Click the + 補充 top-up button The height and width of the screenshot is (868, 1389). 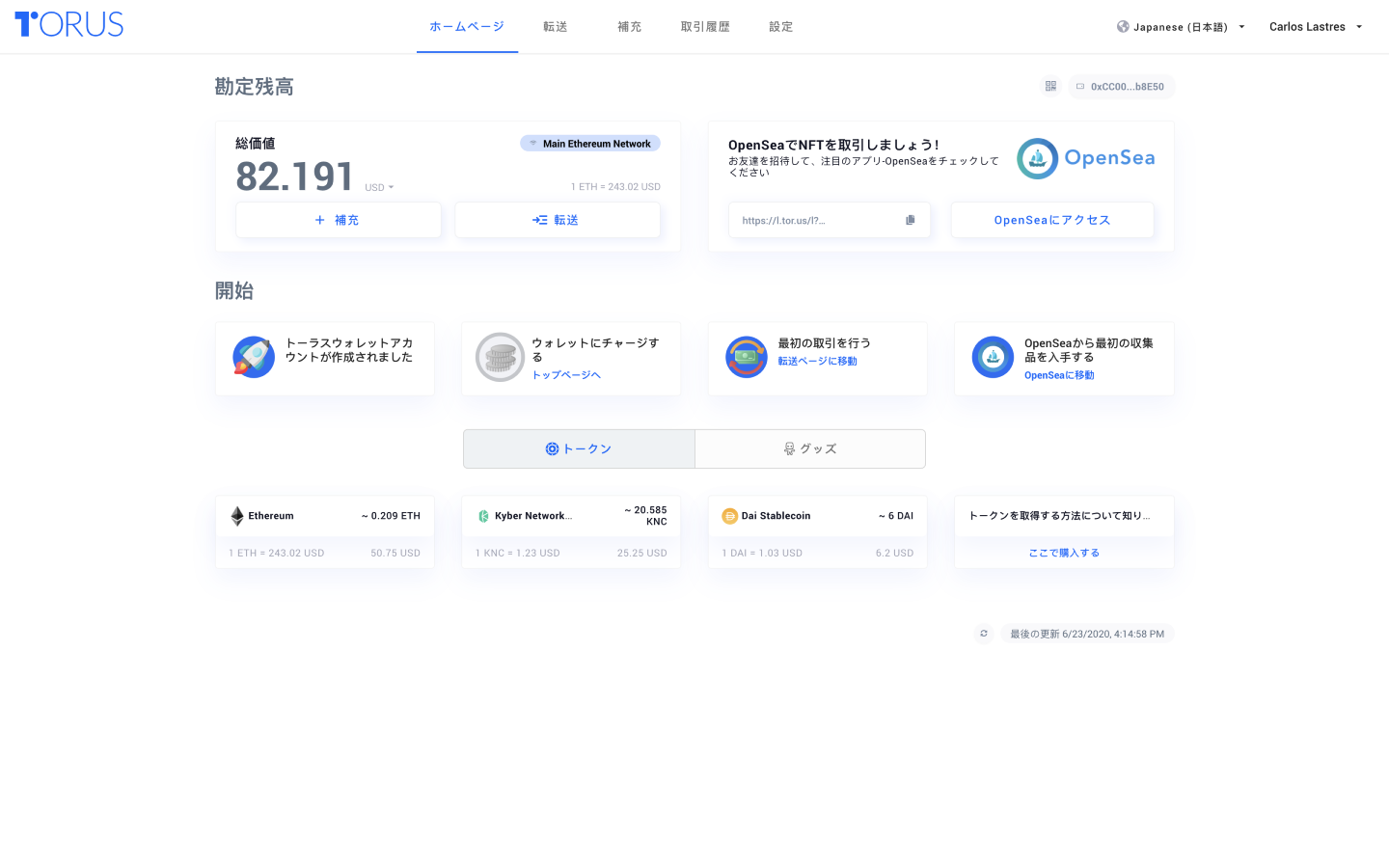point(339,220)
